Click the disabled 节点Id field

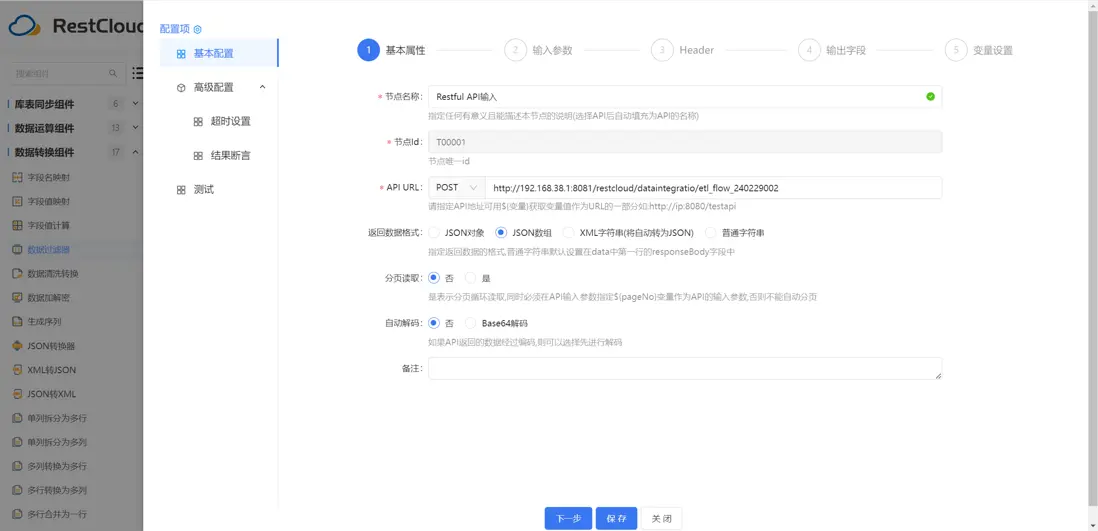tap(685, 142)
